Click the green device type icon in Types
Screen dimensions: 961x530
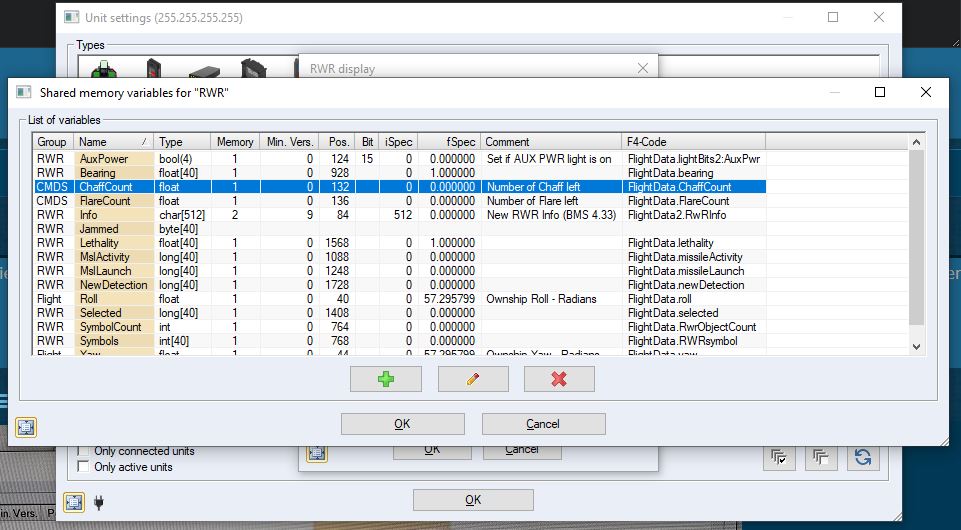click(x=104, y=68)
